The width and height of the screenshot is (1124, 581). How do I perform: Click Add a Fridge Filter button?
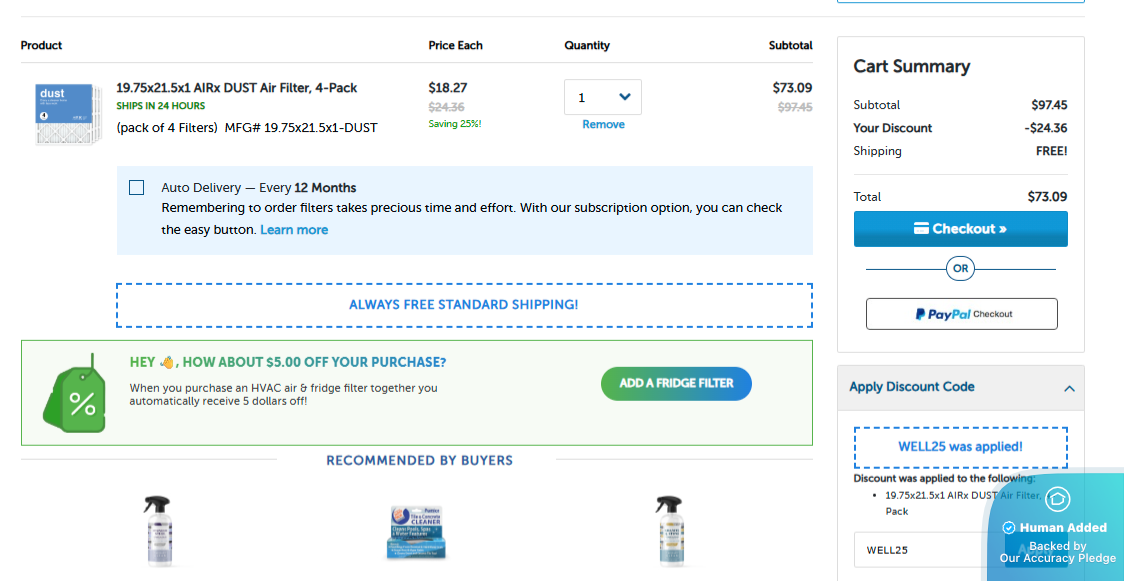point(676,383)
